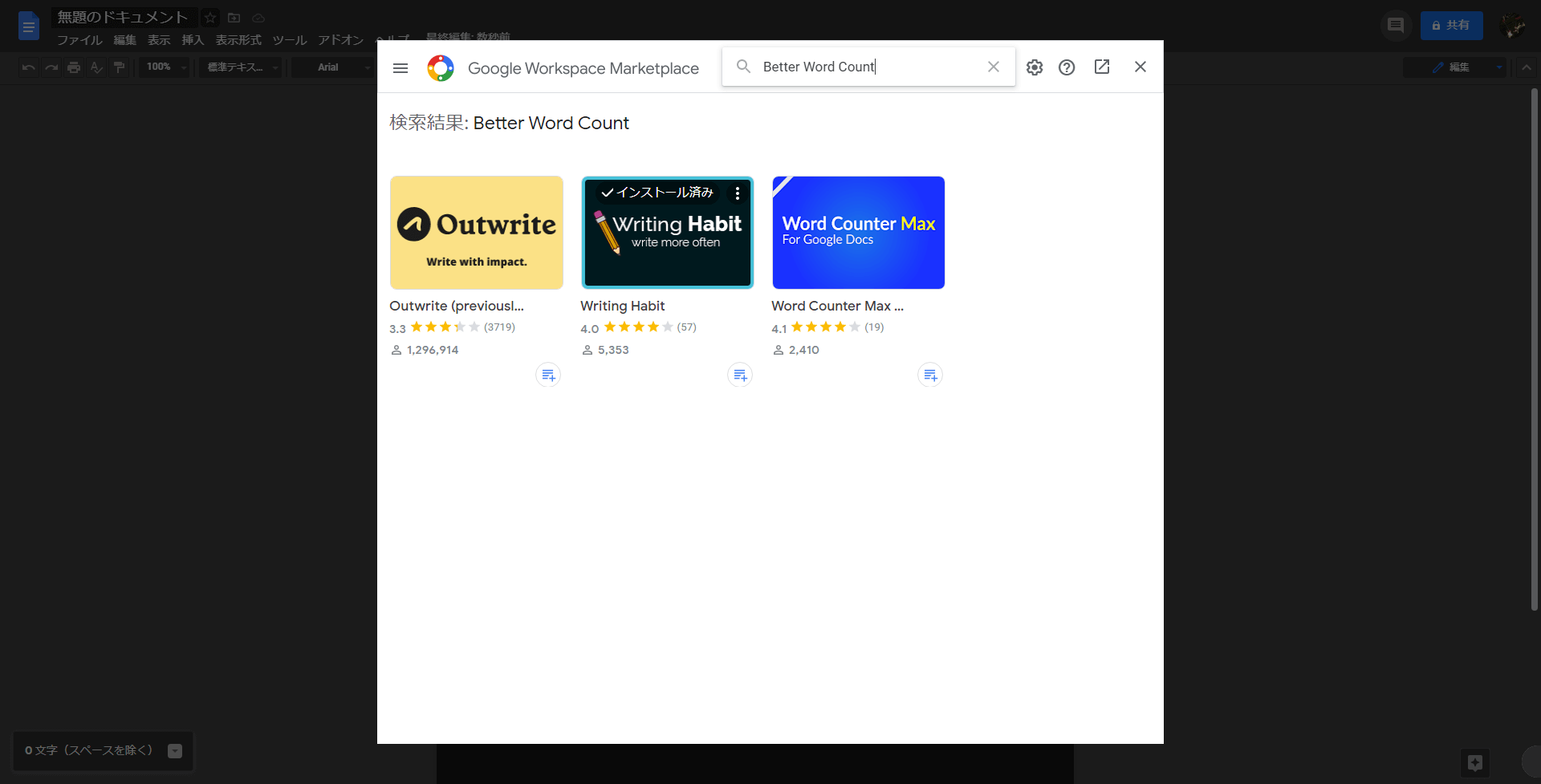This screenshot has height=784, width=1541.
Task: Open the 挿入 menu
Action: (x=193, y=40)
